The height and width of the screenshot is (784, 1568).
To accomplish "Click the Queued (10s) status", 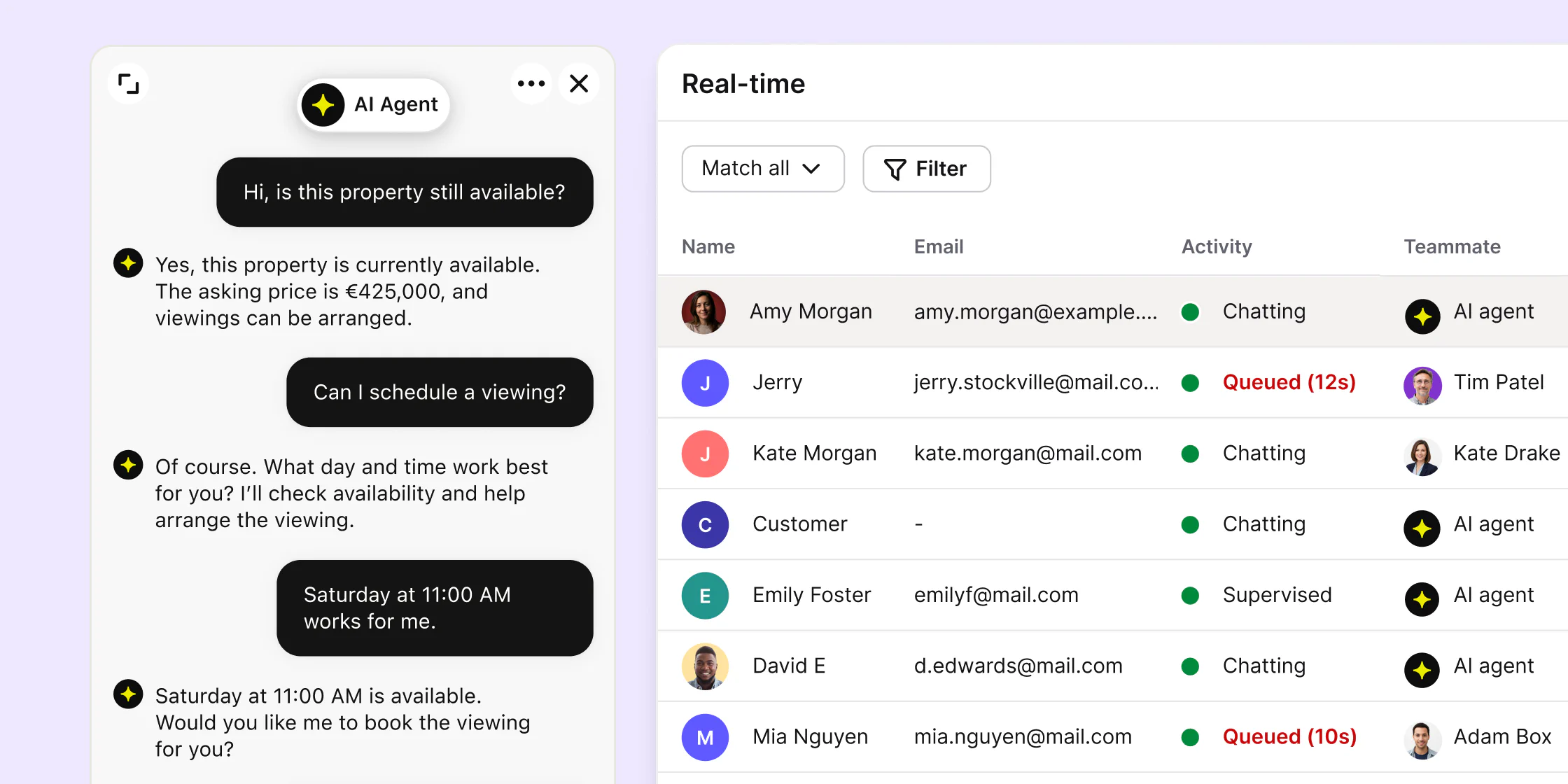I will click(x=1289, y=737).
